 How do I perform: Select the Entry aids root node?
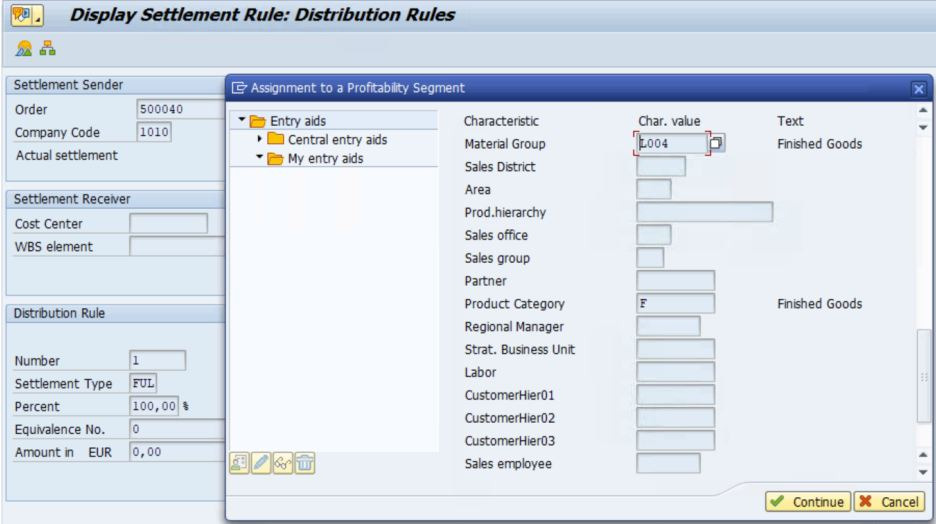[298, 121]
